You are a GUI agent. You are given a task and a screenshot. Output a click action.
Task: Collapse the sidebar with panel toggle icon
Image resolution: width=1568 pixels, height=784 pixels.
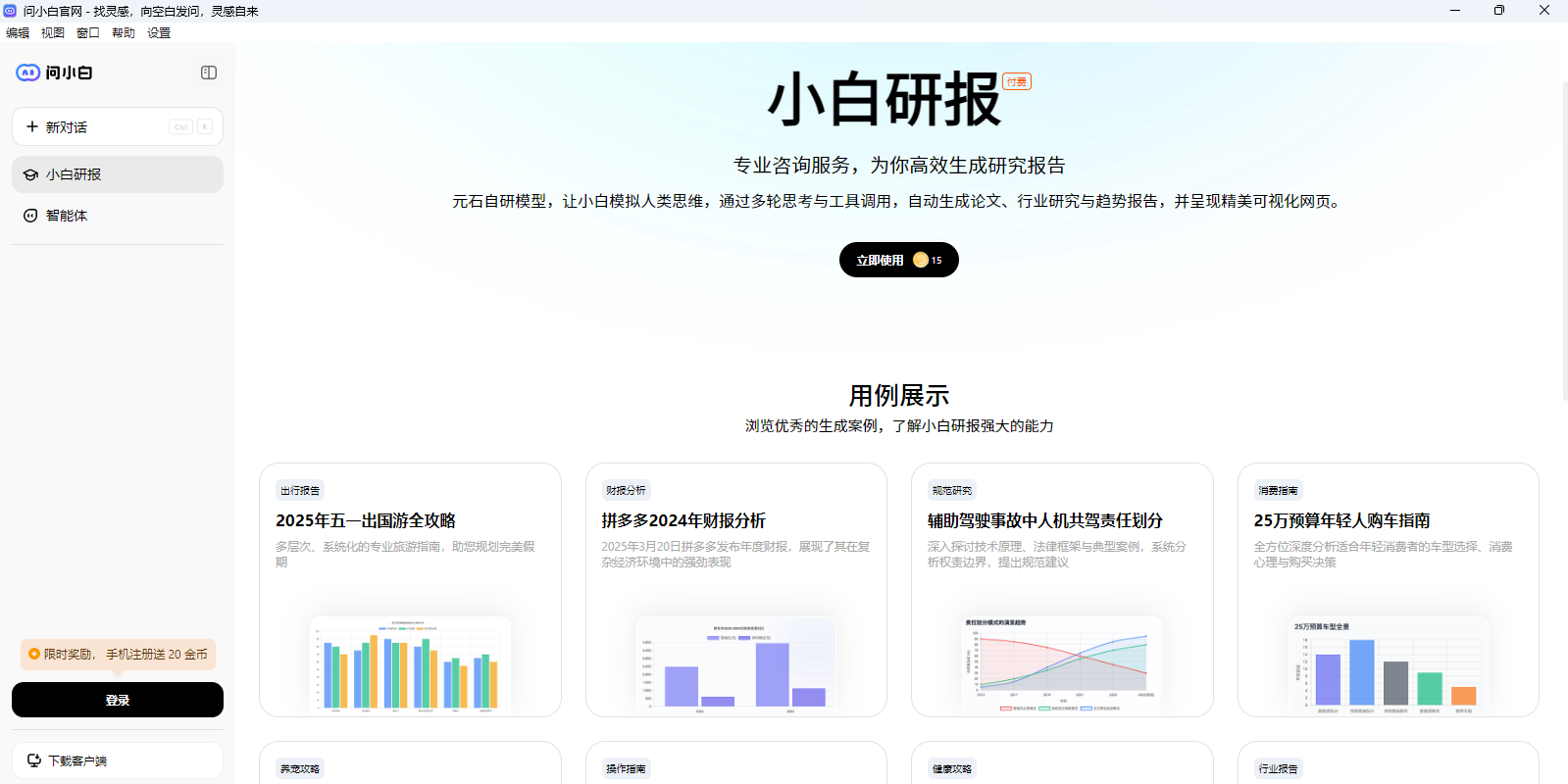coord(209,73)
